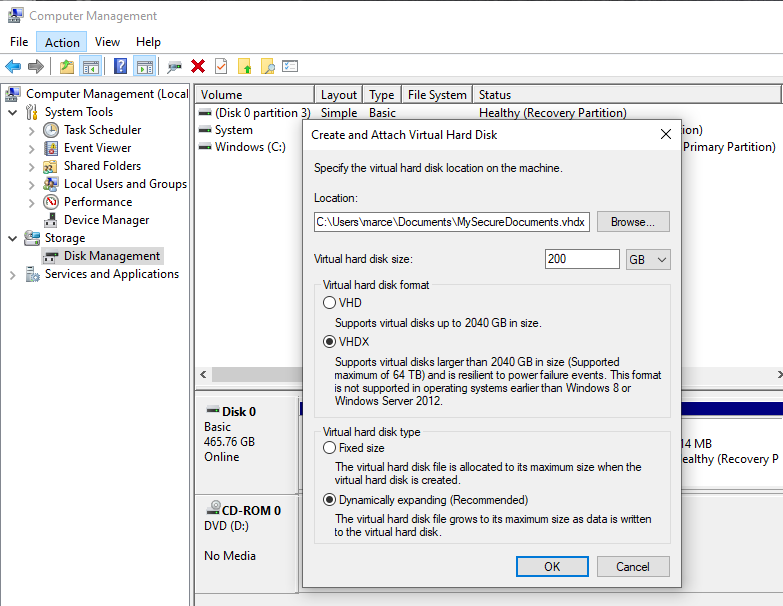Click the red X delete toolbar icon
Image resolution: width=783 pixels, height=606 pixels.
pos(198,66)
